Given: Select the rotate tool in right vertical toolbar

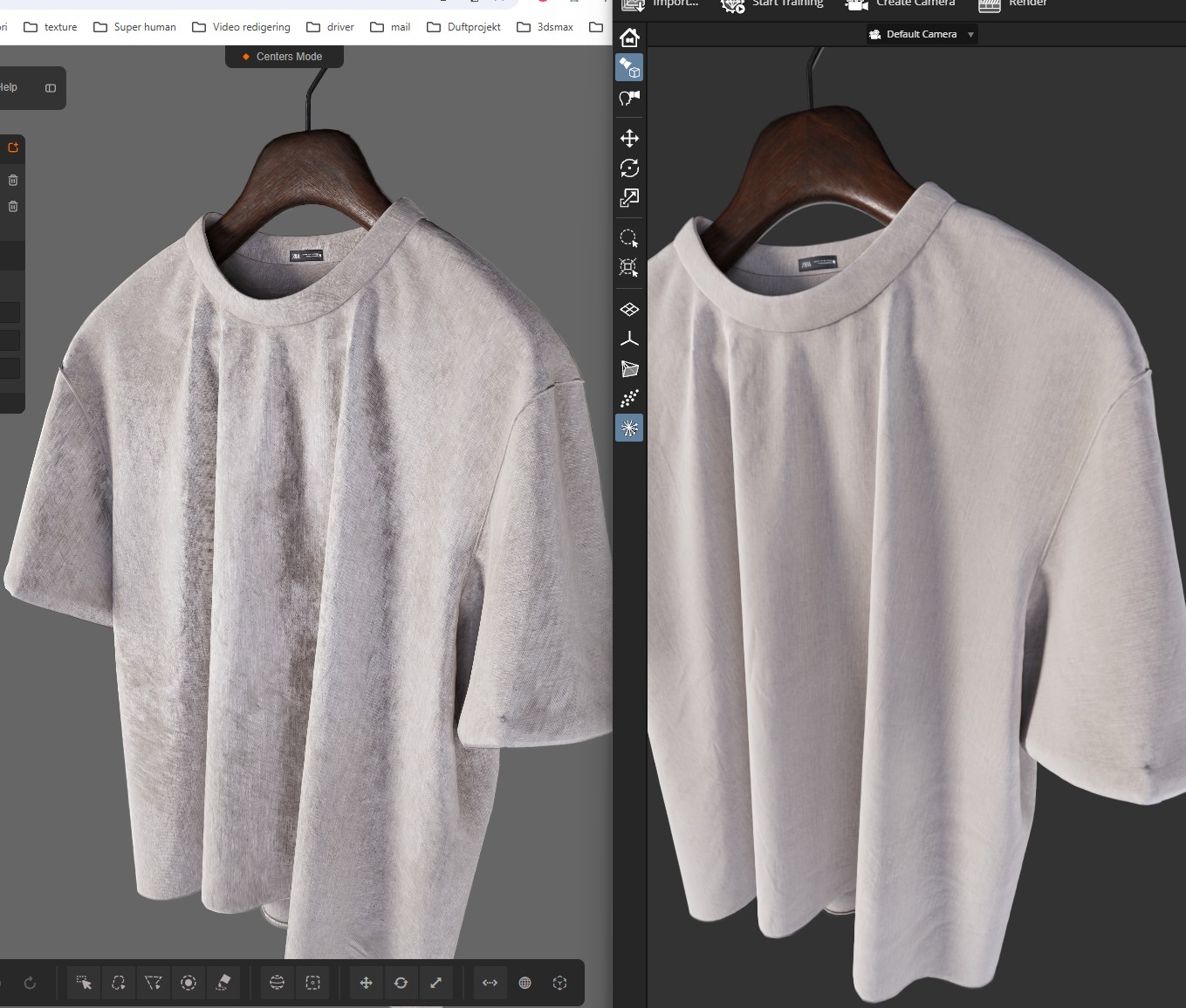Looking at the screenshot, I should click(x=629, y=168).
